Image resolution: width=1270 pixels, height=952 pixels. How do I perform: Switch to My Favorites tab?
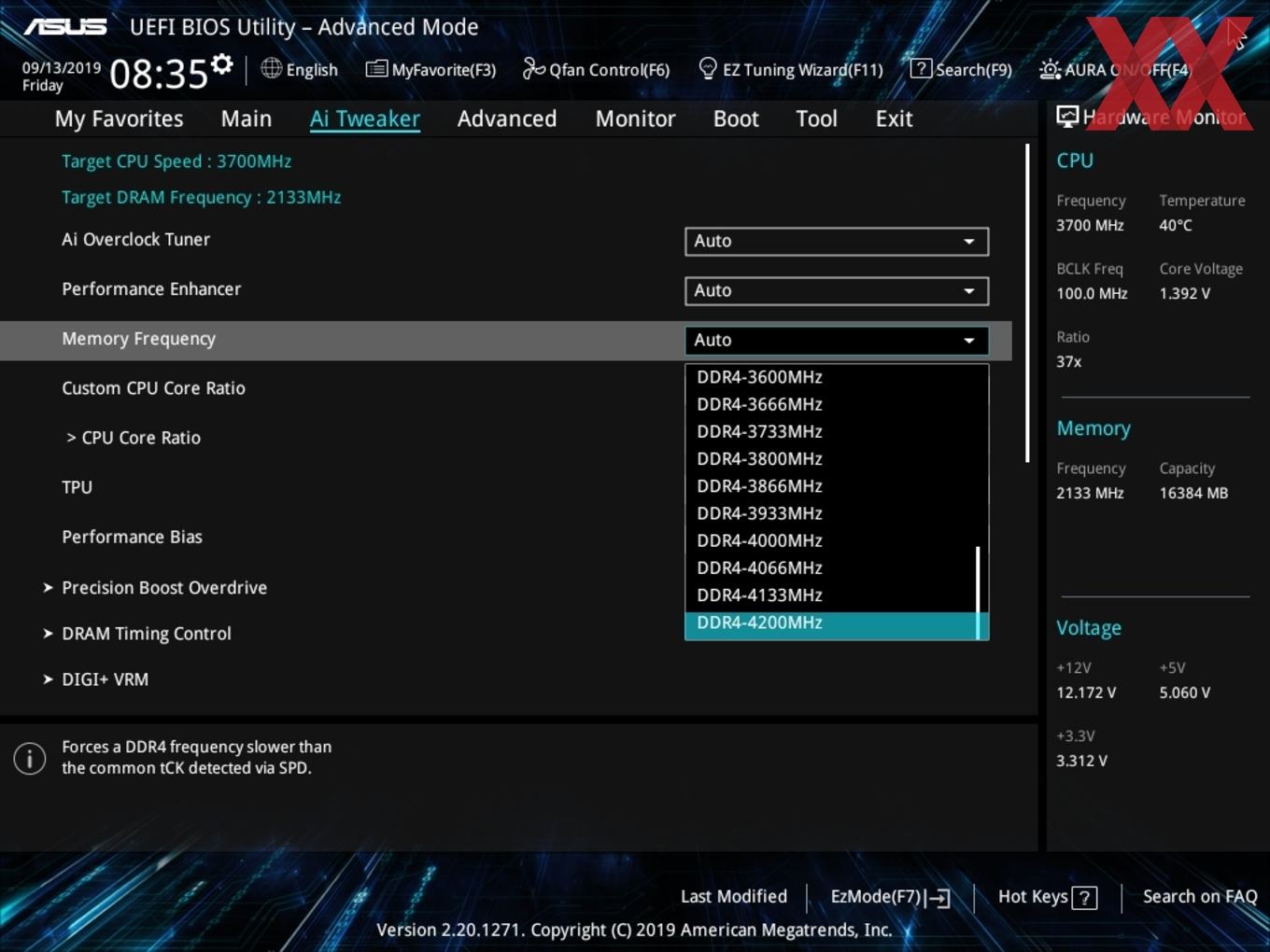(x=119, y=119)
